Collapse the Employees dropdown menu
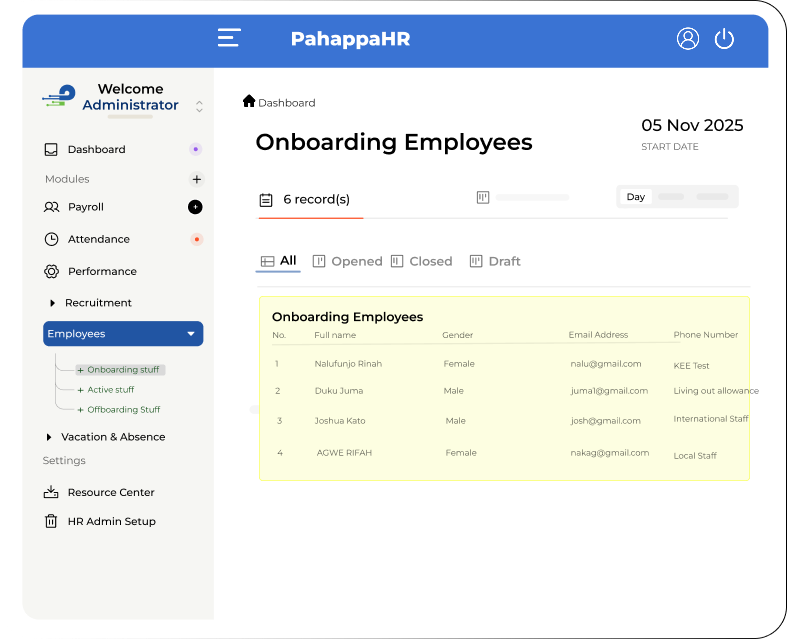 (x=191, y=334)
